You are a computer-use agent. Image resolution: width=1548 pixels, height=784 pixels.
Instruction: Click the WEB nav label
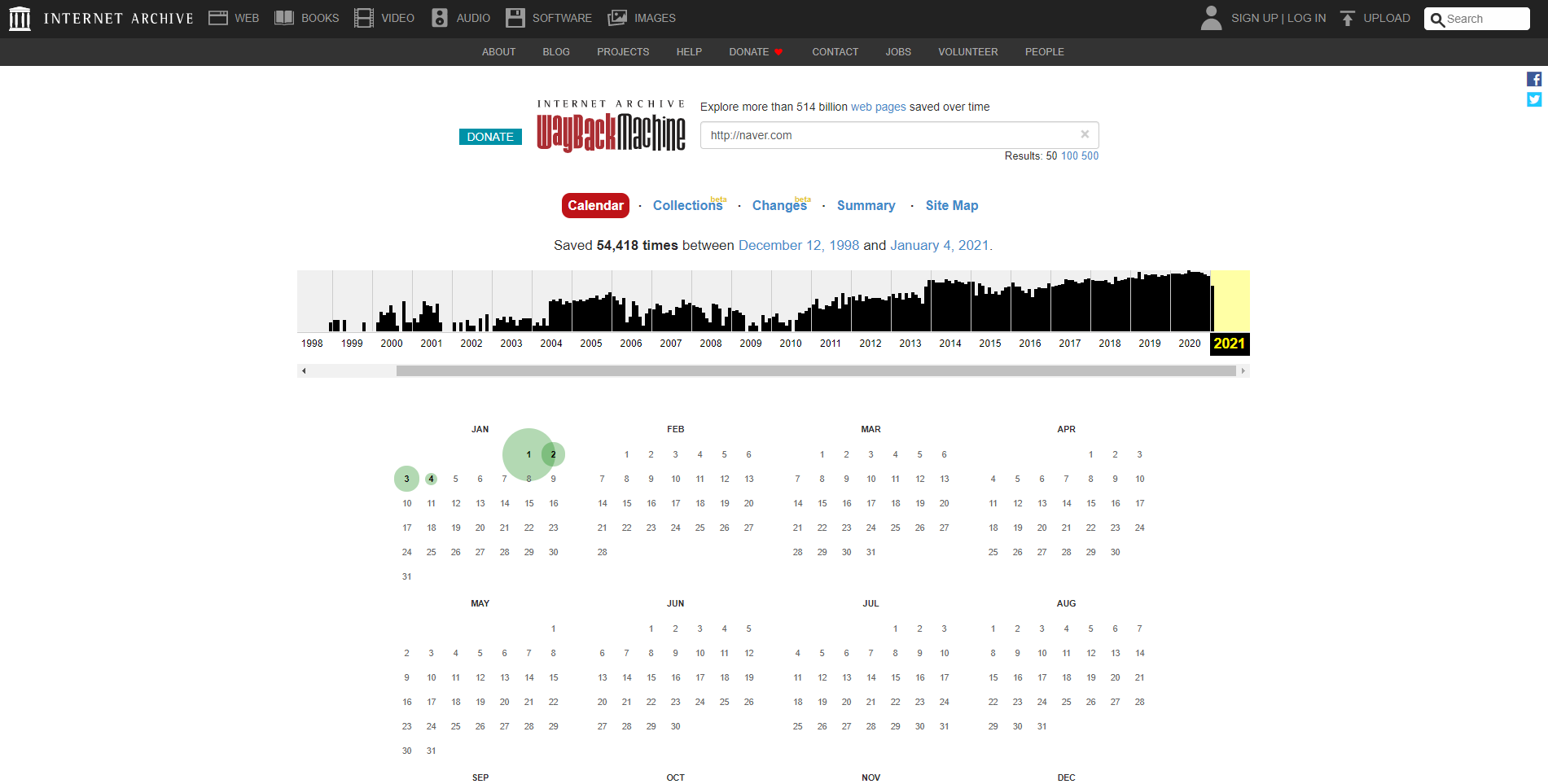[x=247, y=18]
